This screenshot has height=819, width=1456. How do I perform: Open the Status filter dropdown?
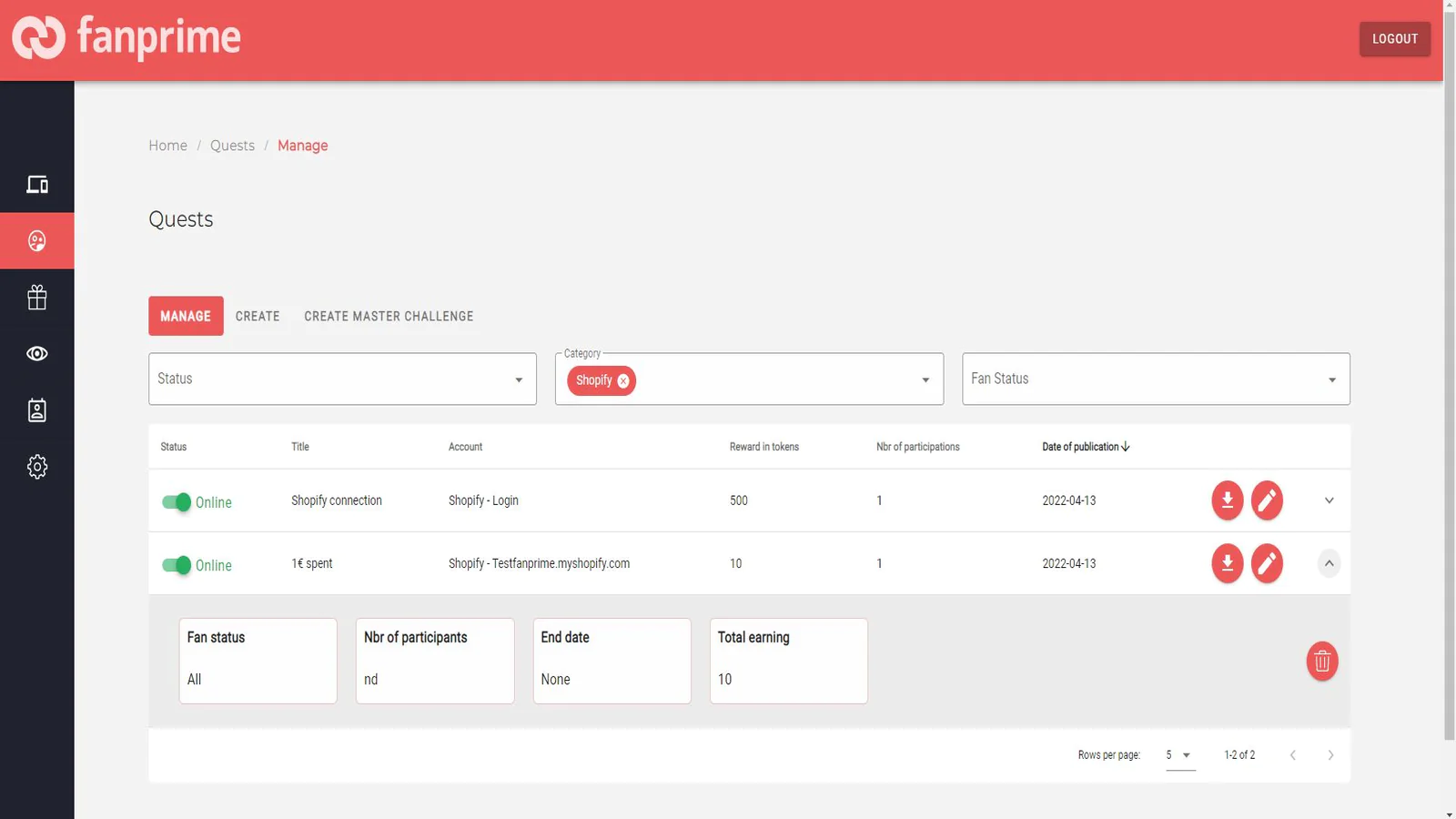(x=342, y=379)
